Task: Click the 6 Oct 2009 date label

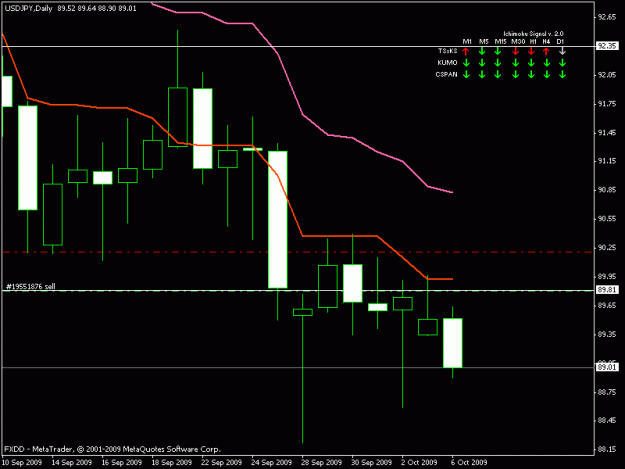Action: (x=469, y=462)
